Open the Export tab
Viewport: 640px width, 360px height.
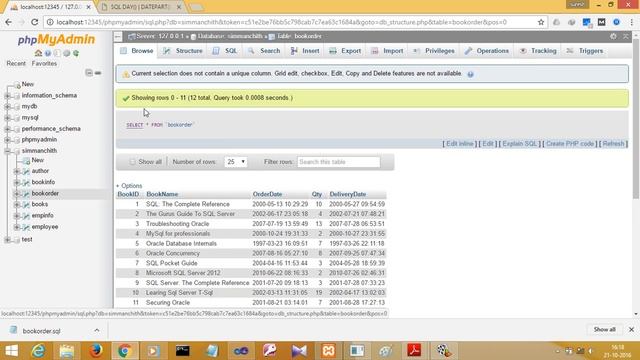tap(345, 51)
